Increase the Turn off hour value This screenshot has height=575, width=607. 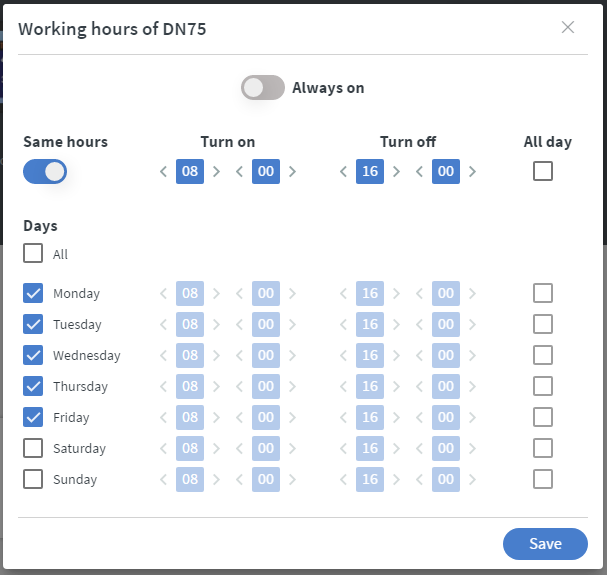click(396, 172)
